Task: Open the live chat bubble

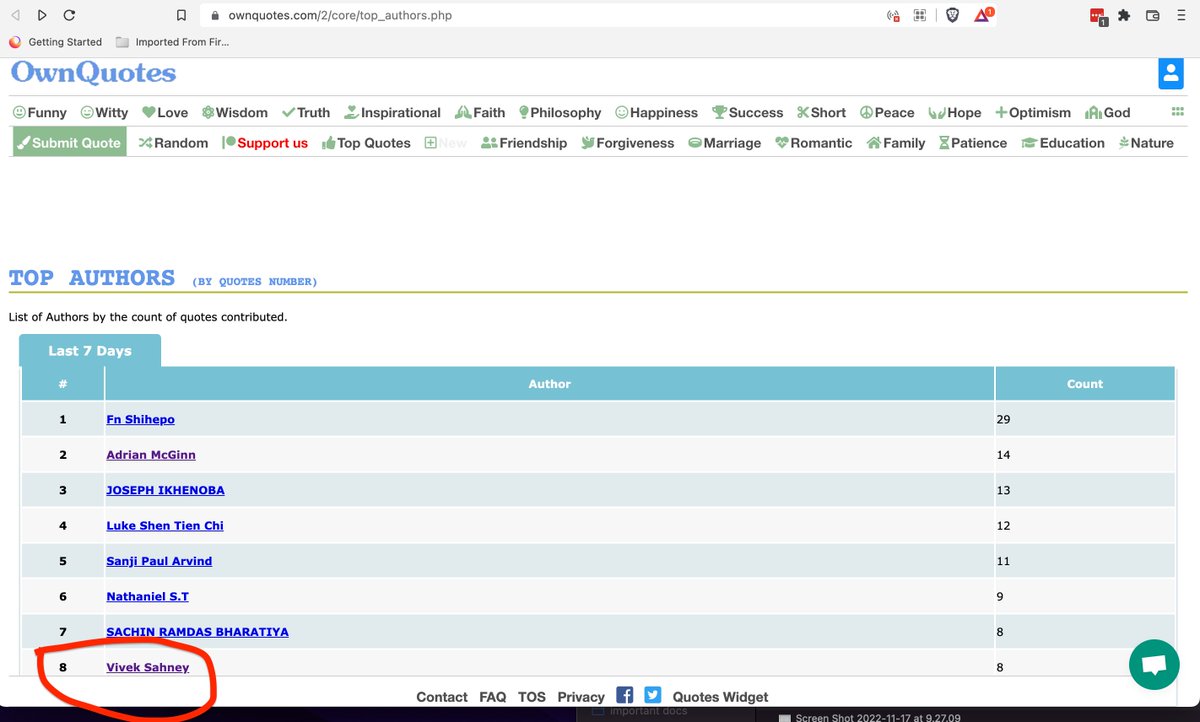Action: [1154, 666]
